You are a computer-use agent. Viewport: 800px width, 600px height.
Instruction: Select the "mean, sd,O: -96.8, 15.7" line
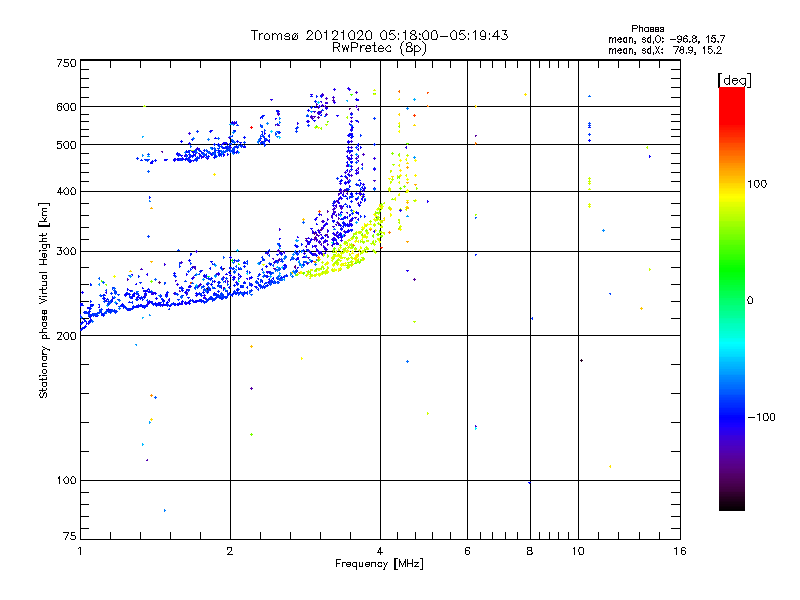coord(666,39)
